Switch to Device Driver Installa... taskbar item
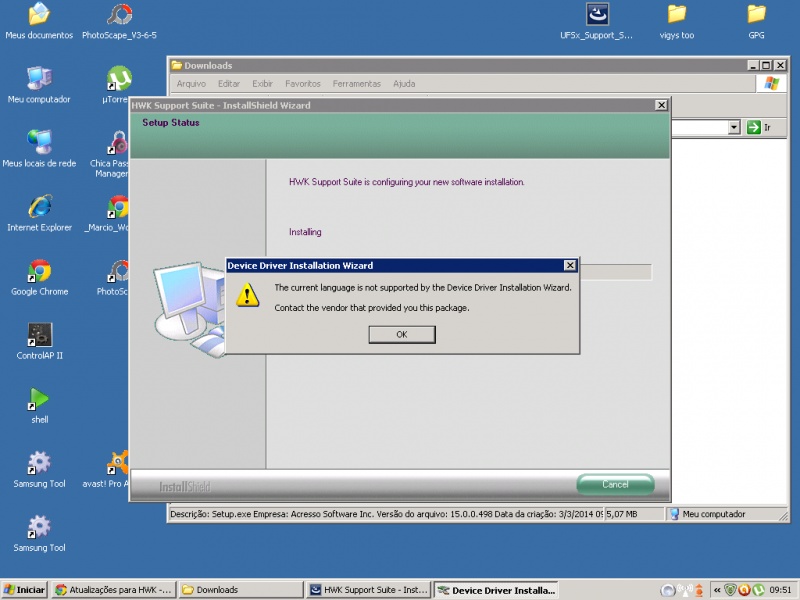This screenshot has height=600, width=800. tap(496, 590)
